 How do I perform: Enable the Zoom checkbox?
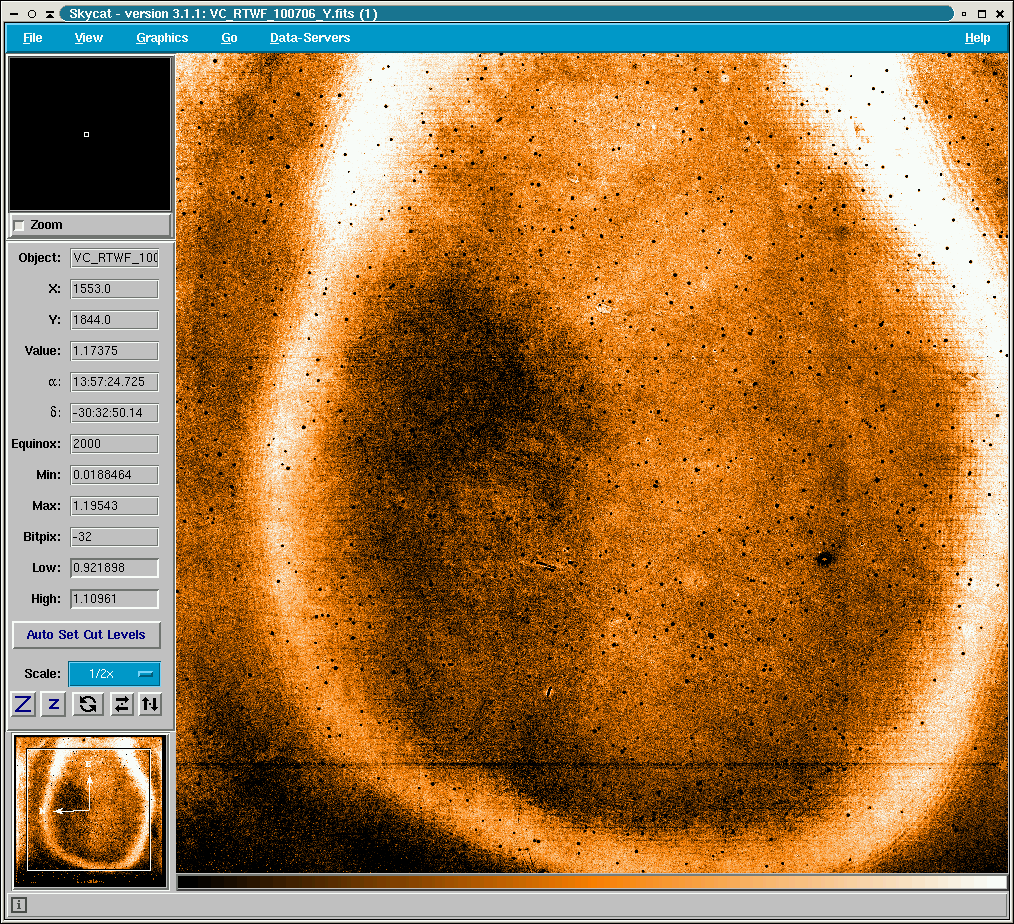pyautogui.click(x=19, y=226)
